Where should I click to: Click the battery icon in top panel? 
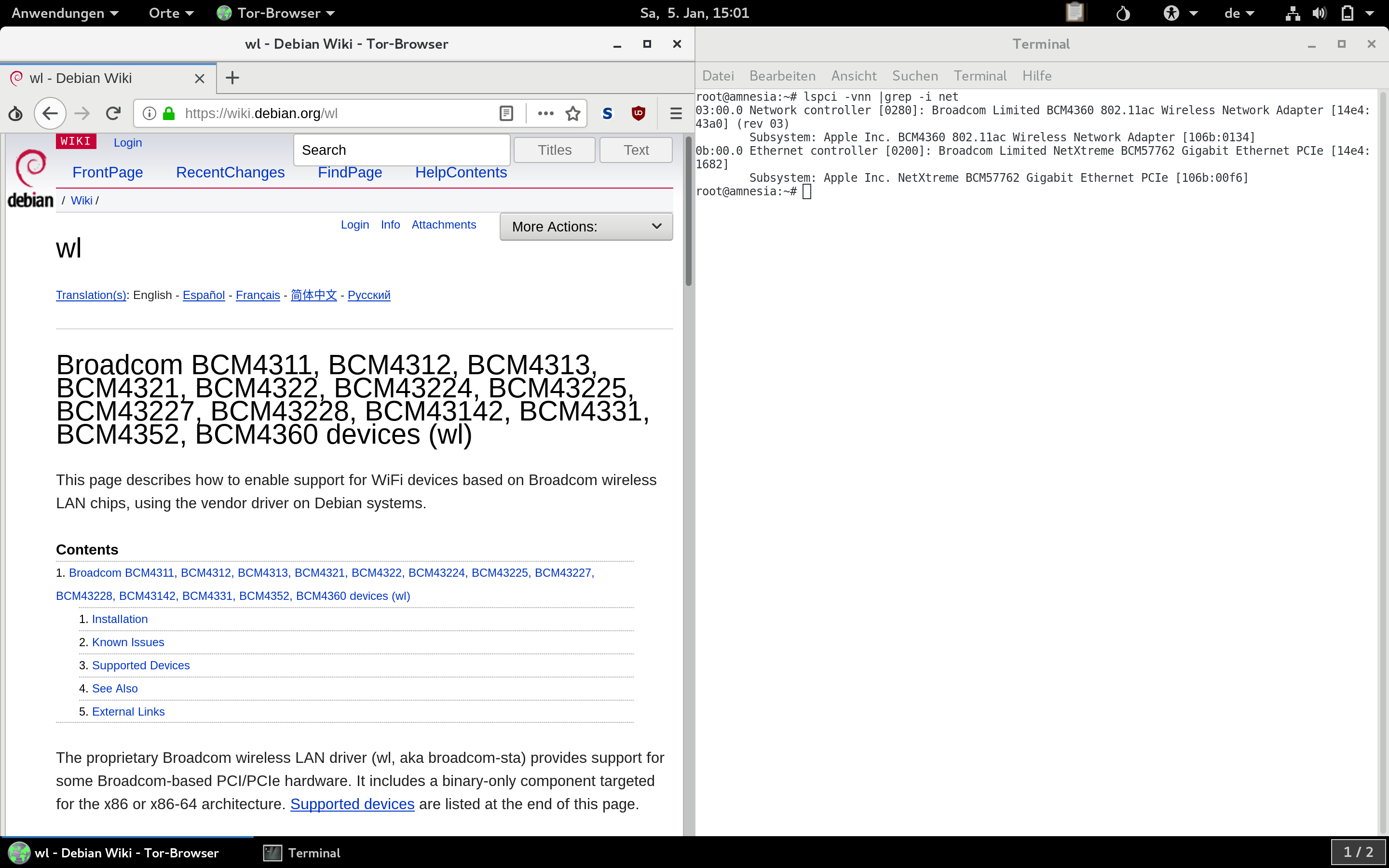click(x=1347, y=13)
